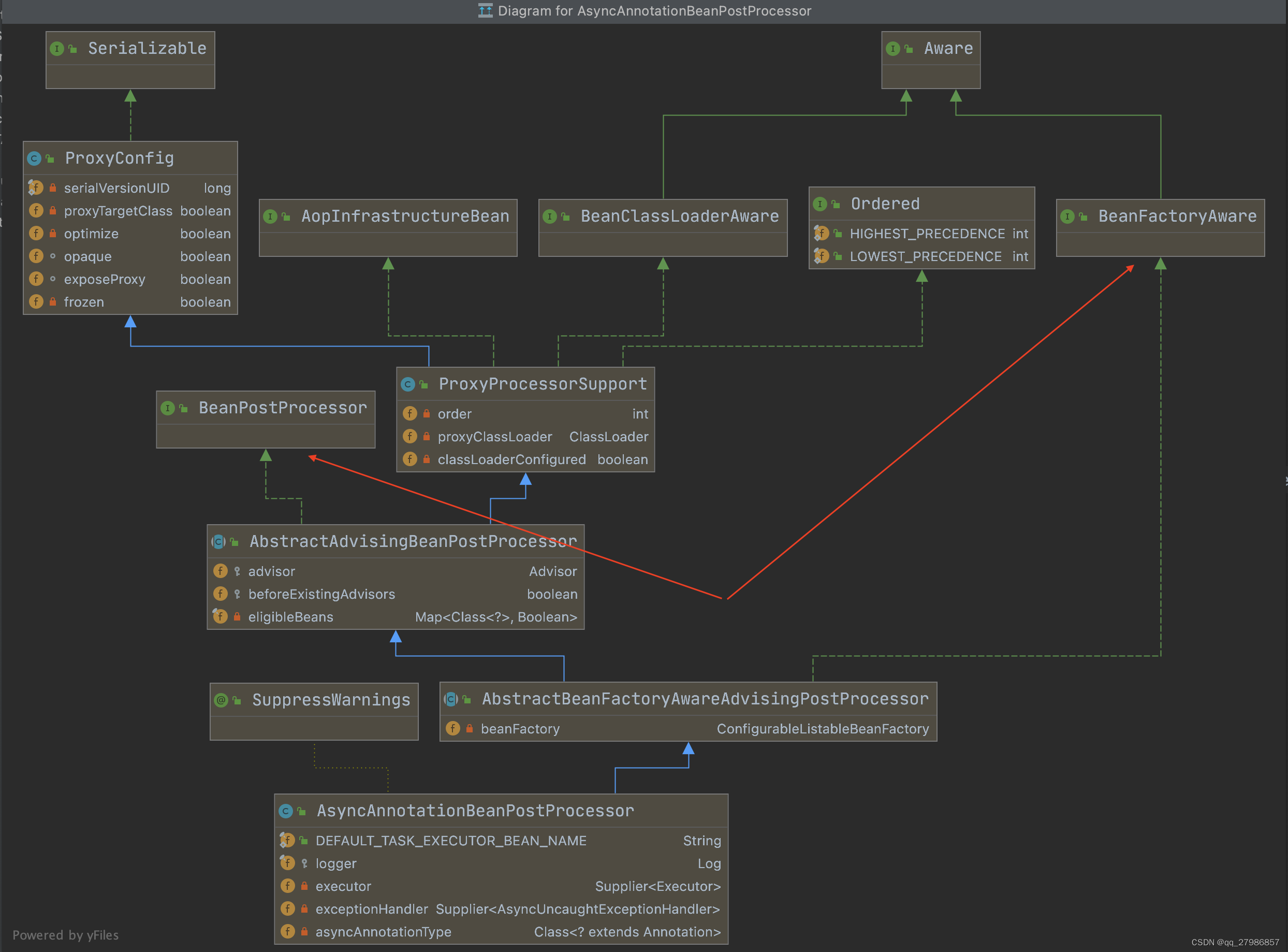
Task: Click the Advisor type label
Action: click(553, 571)
